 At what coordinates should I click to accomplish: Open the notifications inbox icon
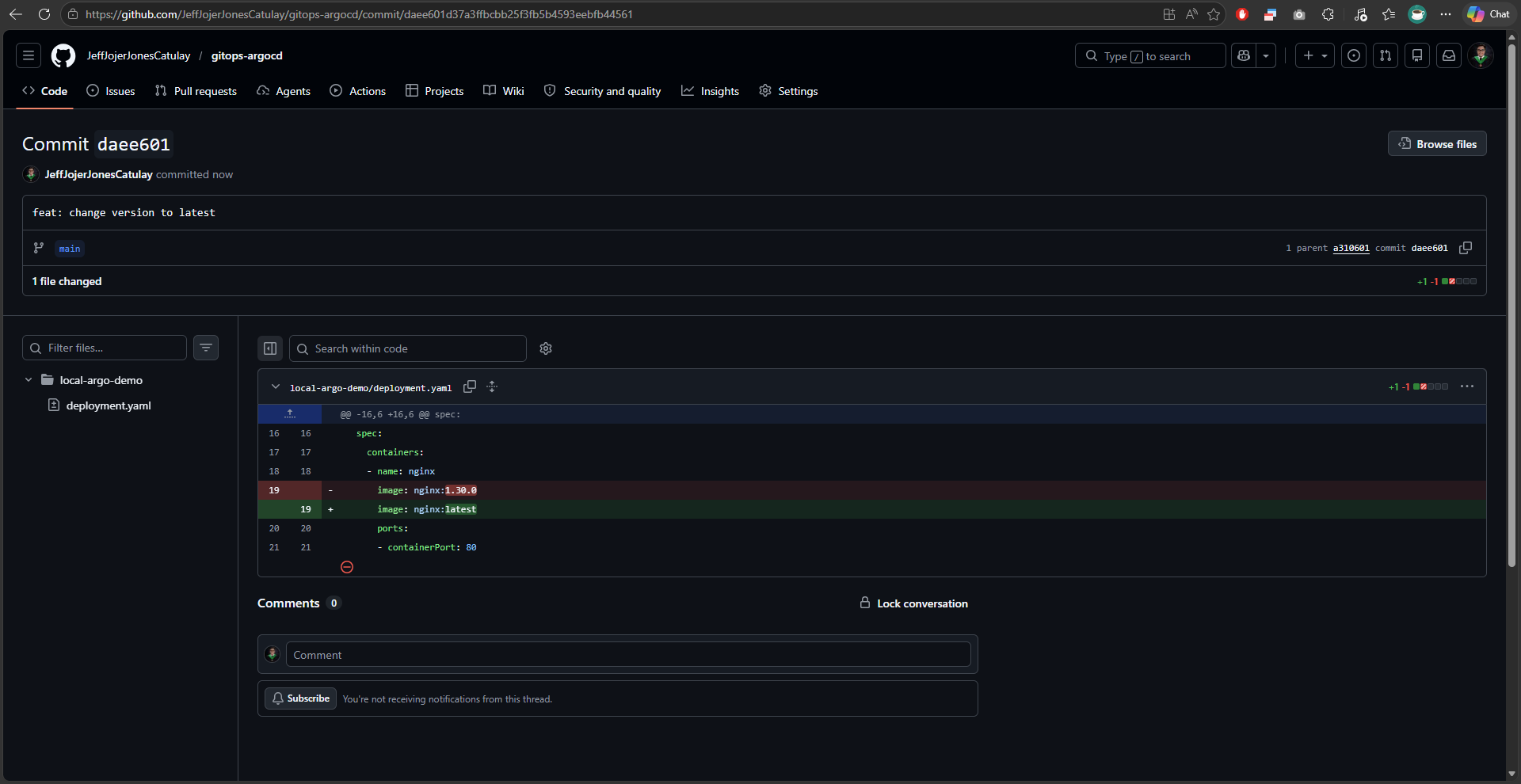(1449, 55)
